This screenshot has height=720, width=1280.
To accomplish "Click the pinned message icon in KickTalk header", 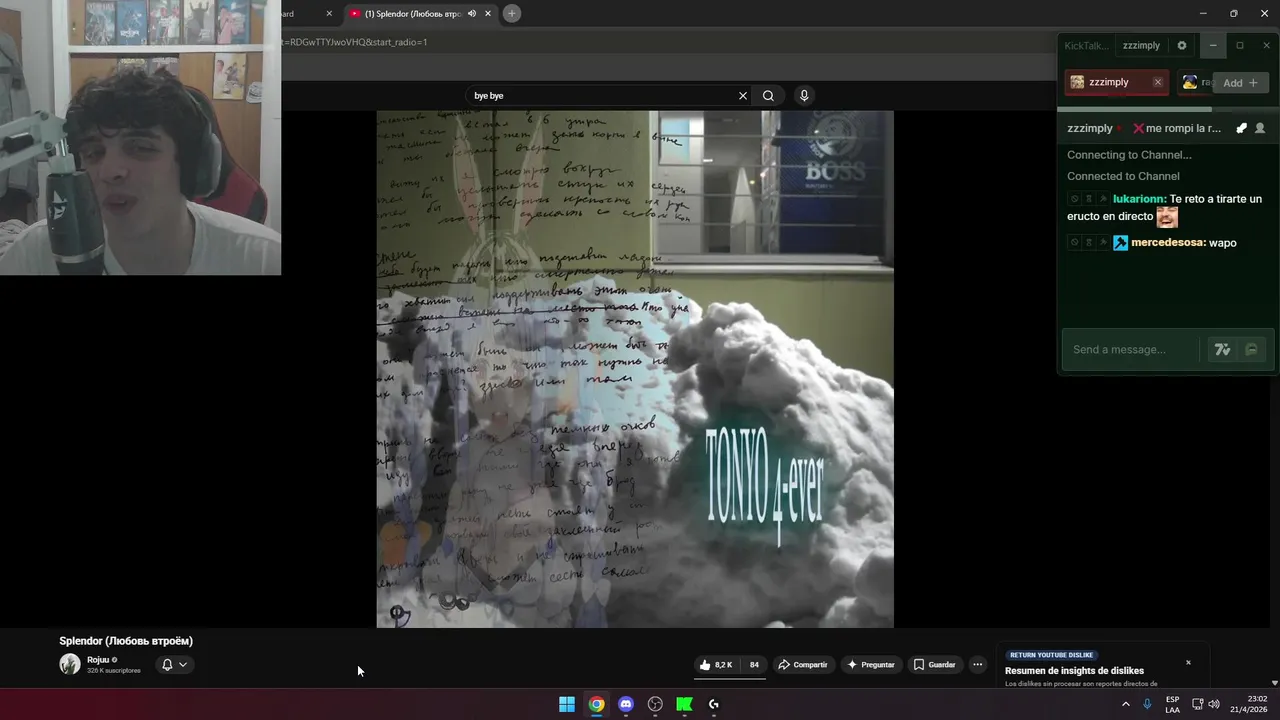I will click(1241, 129).
